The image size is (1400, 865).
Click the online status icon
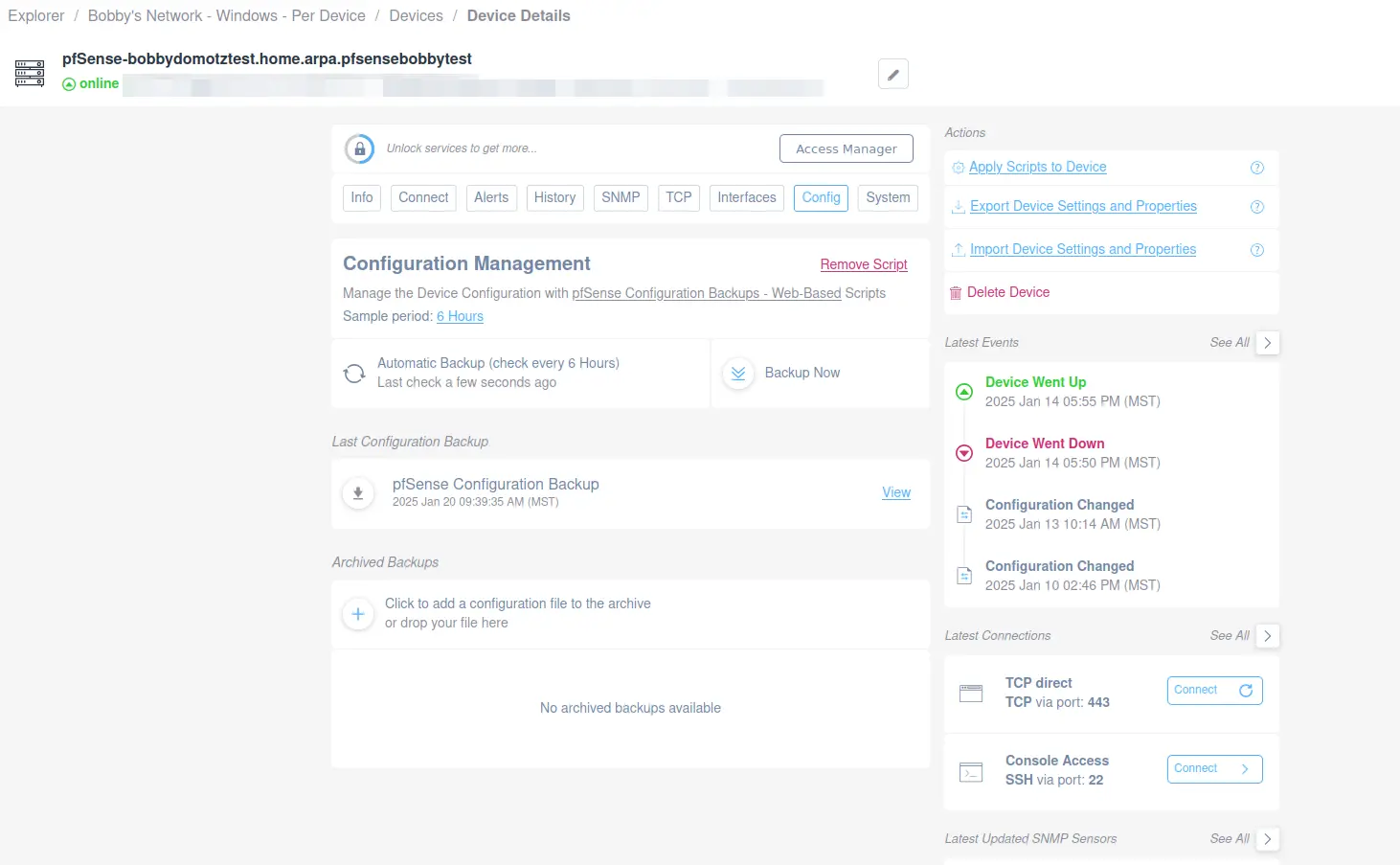coord(69,84)
